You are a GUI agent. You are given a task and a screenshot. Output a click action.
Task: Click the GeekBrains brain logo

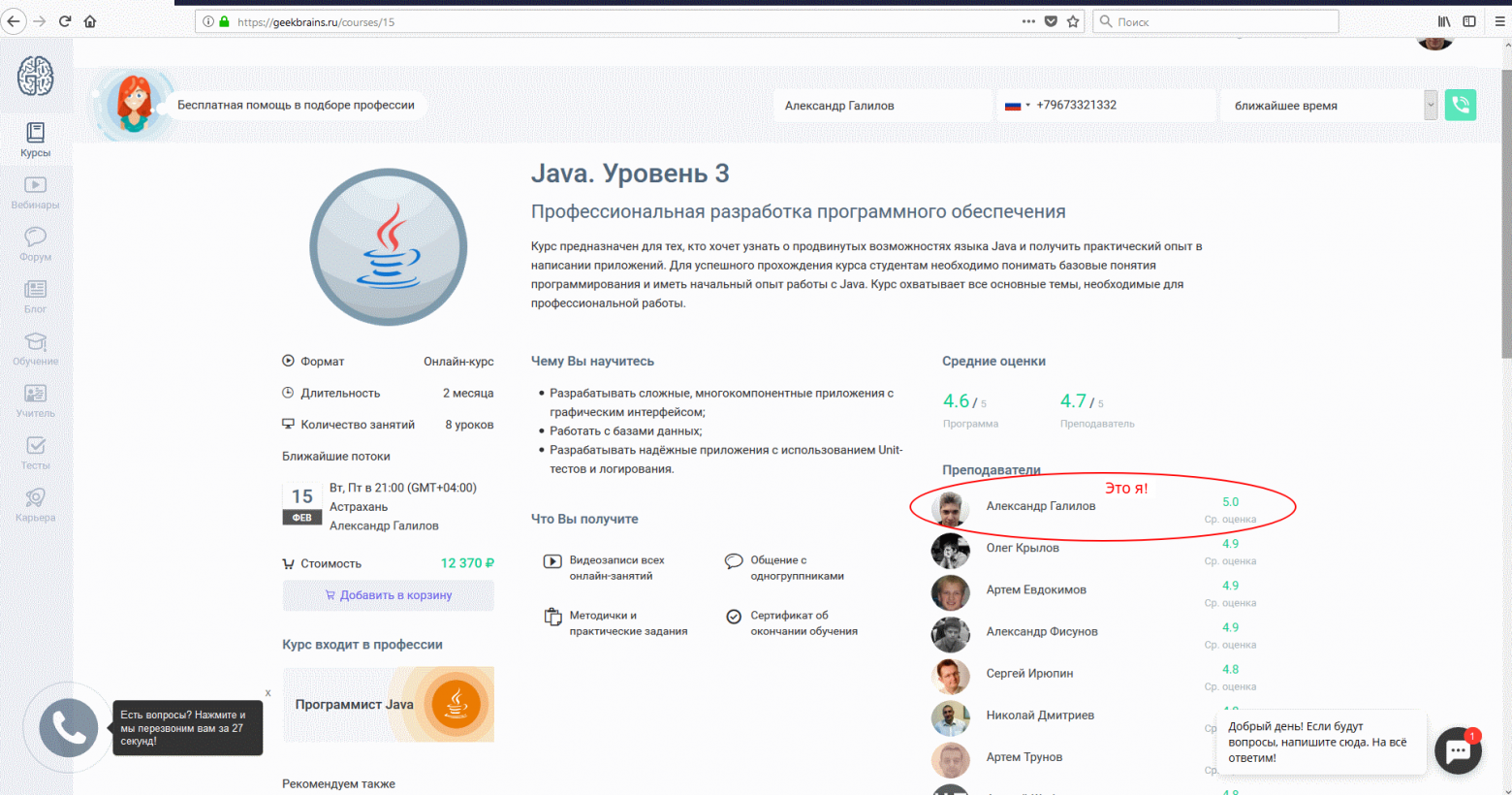35,77
